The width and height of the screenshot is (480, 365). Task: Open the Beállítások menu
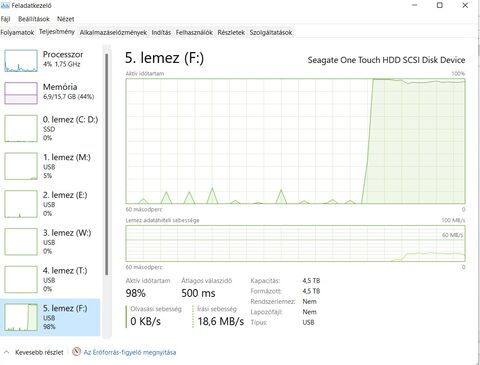(34, 19)
